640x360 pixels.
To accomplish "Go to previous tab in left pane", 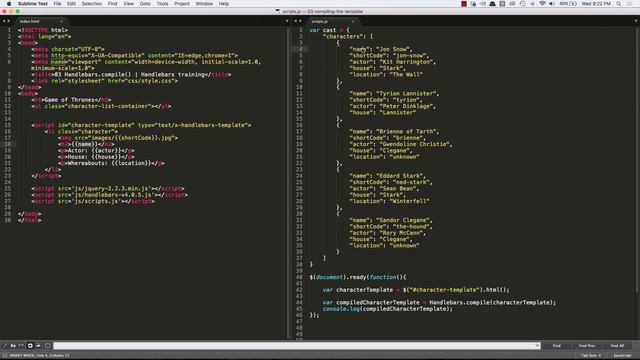I will tap(4, 21).
